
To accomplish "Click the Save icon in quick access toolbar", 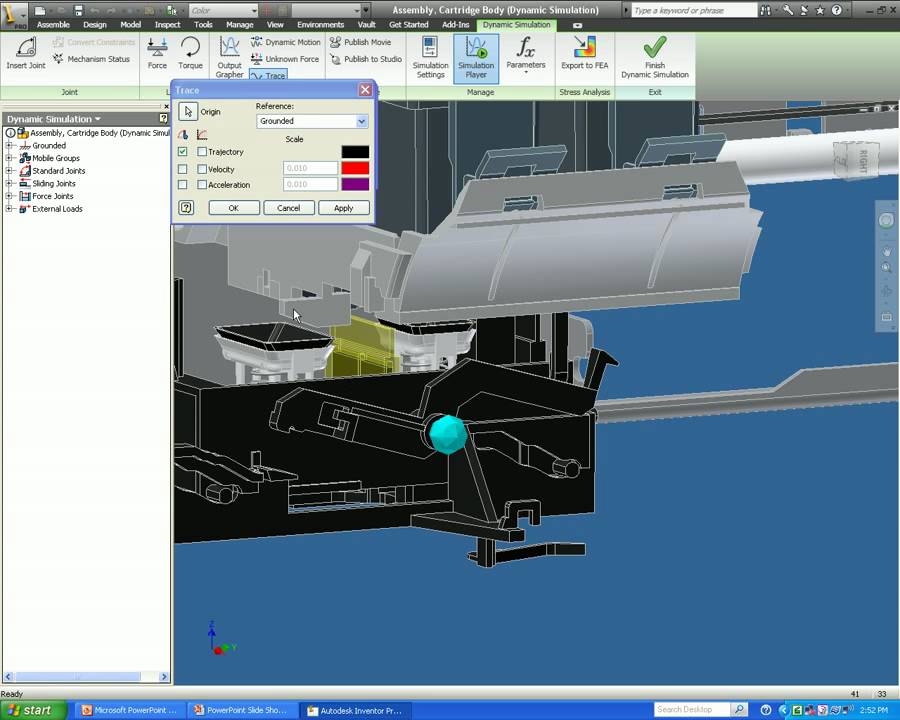I will pyautogui.click(x=79, y=10).
